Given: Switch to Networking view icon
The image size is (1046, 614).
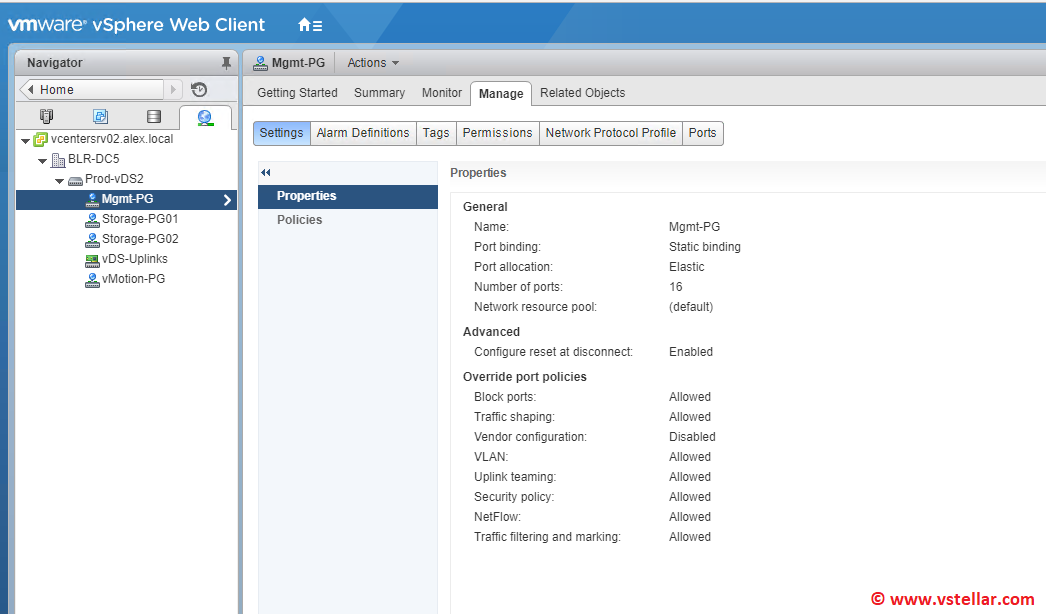Looking at the screenshot, I should [x=205, y=117].
